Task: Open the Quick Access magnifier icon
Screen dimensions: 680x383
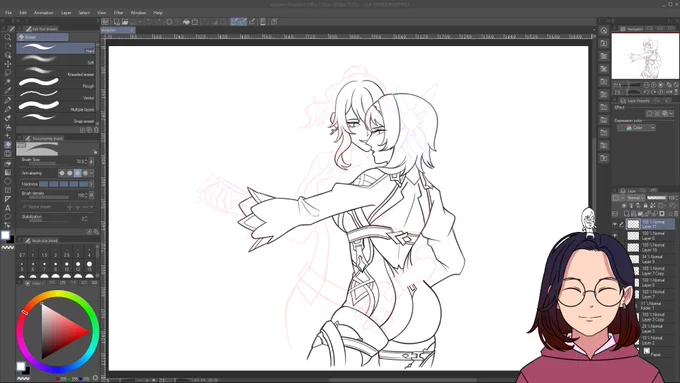Action: 604,30
